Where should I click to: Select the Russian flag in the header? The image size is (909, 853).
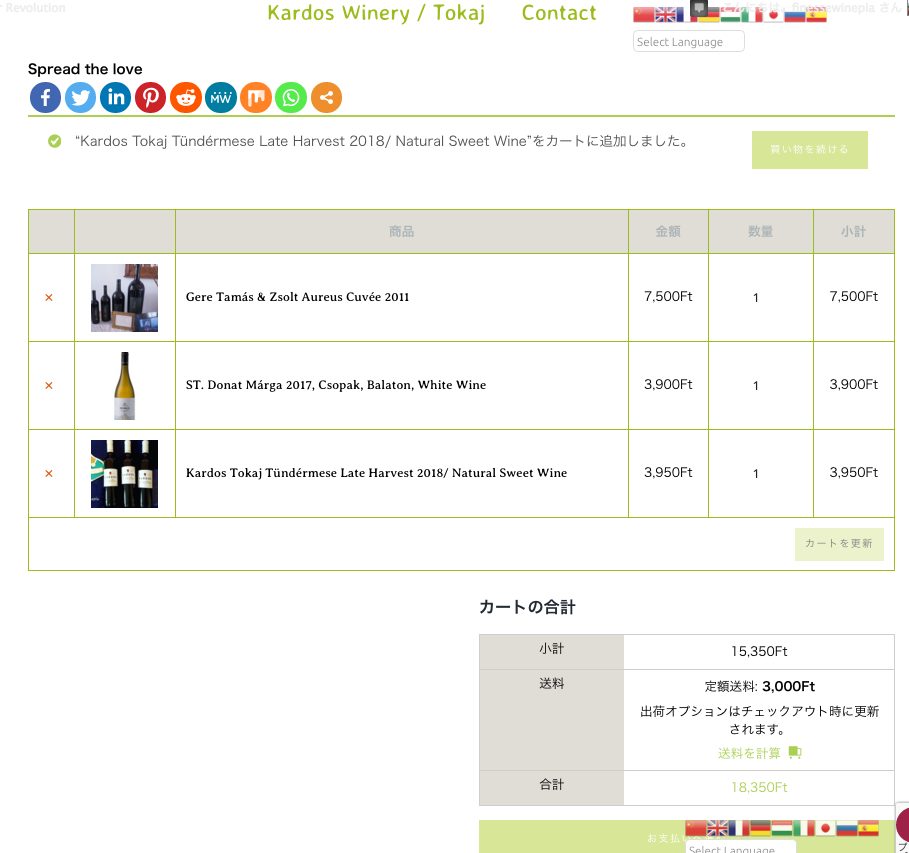point(795,14)
